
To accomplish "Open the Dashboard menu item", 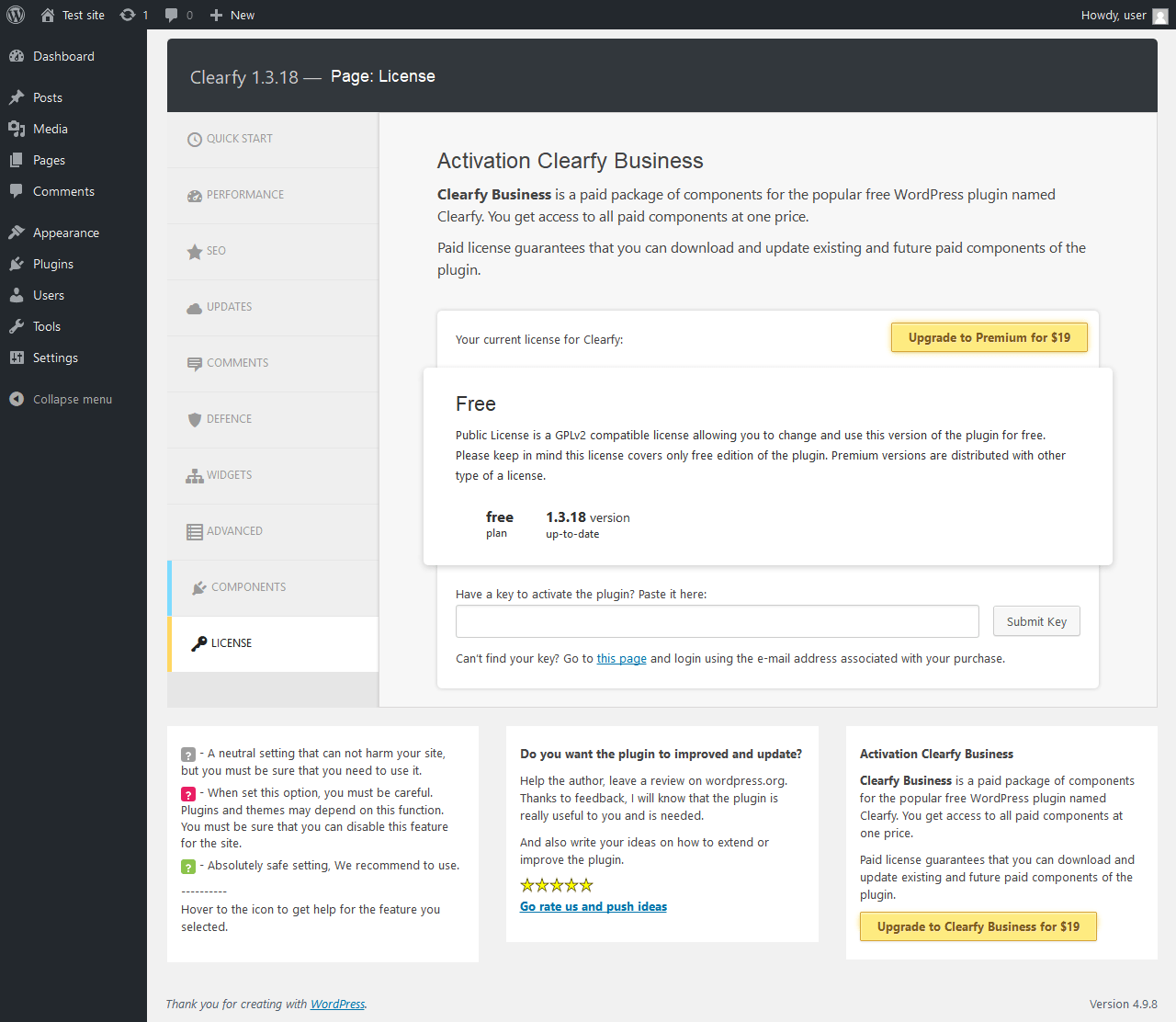I will coord(73,56).
